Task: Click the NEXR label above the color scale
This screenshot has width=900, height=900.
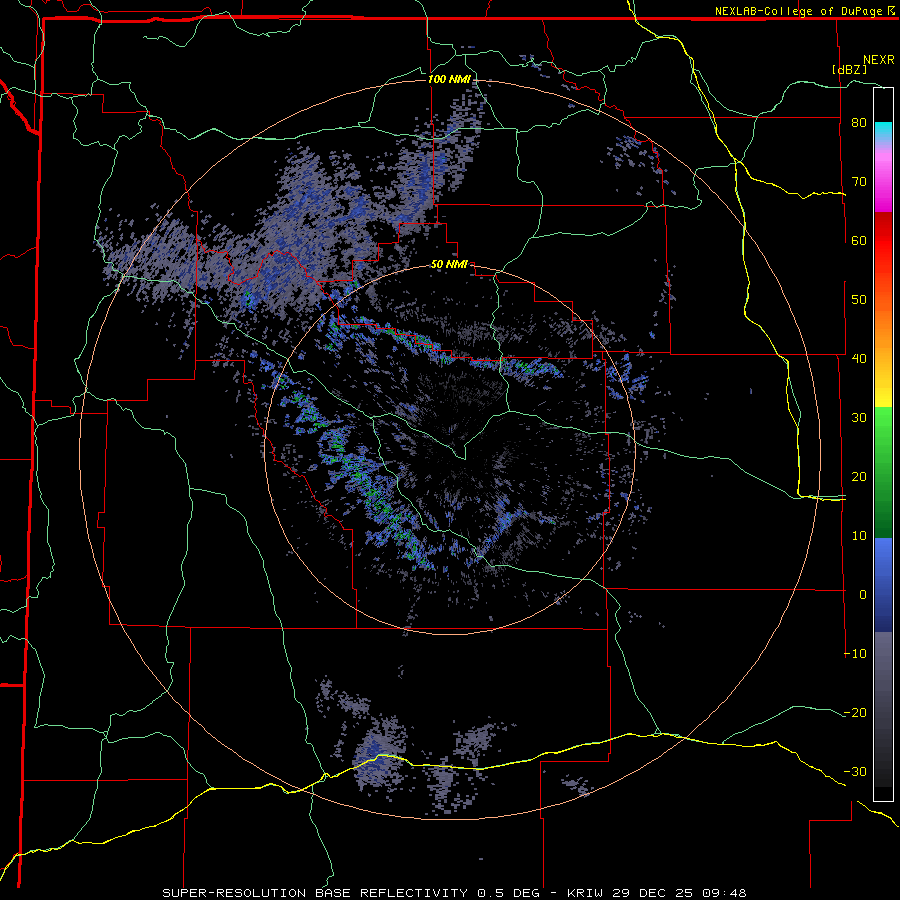Action: click(878, 60)
